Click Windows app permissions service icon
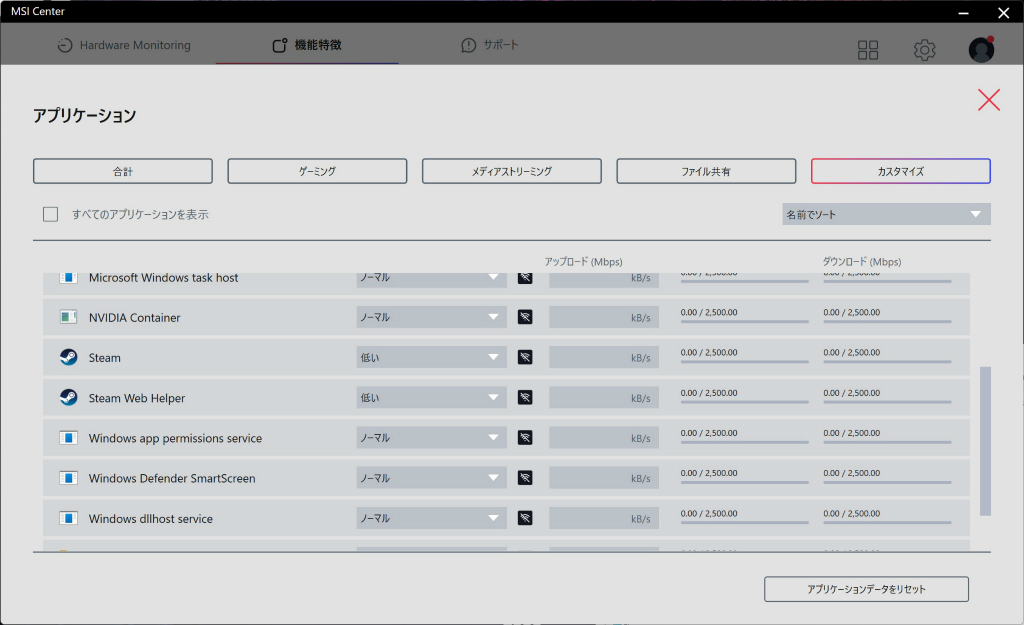Viewport: 1024px width, 625px height. click(x=69, y=438)
